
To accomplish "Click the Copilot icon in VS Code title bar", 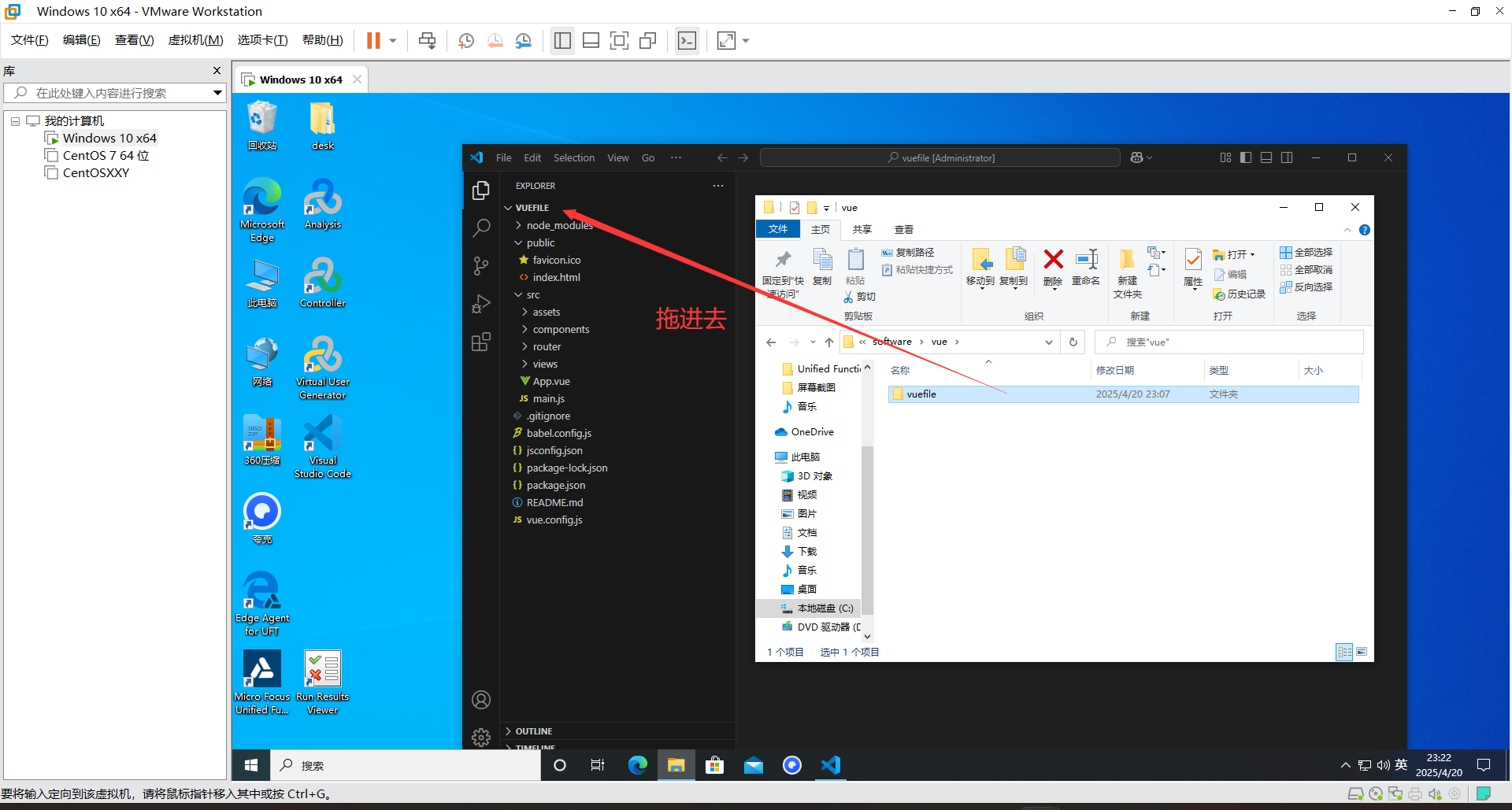I will point(1136,157).
